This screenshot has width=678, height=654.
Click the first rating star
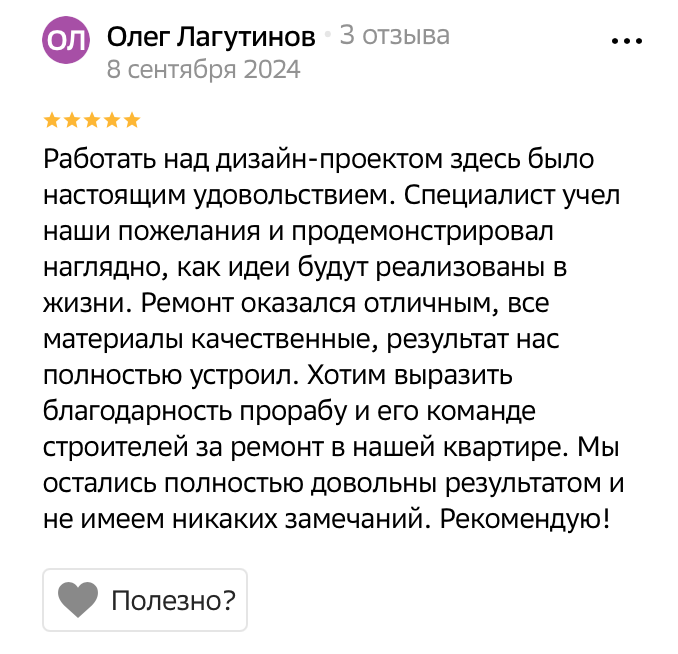coord(51,121)
